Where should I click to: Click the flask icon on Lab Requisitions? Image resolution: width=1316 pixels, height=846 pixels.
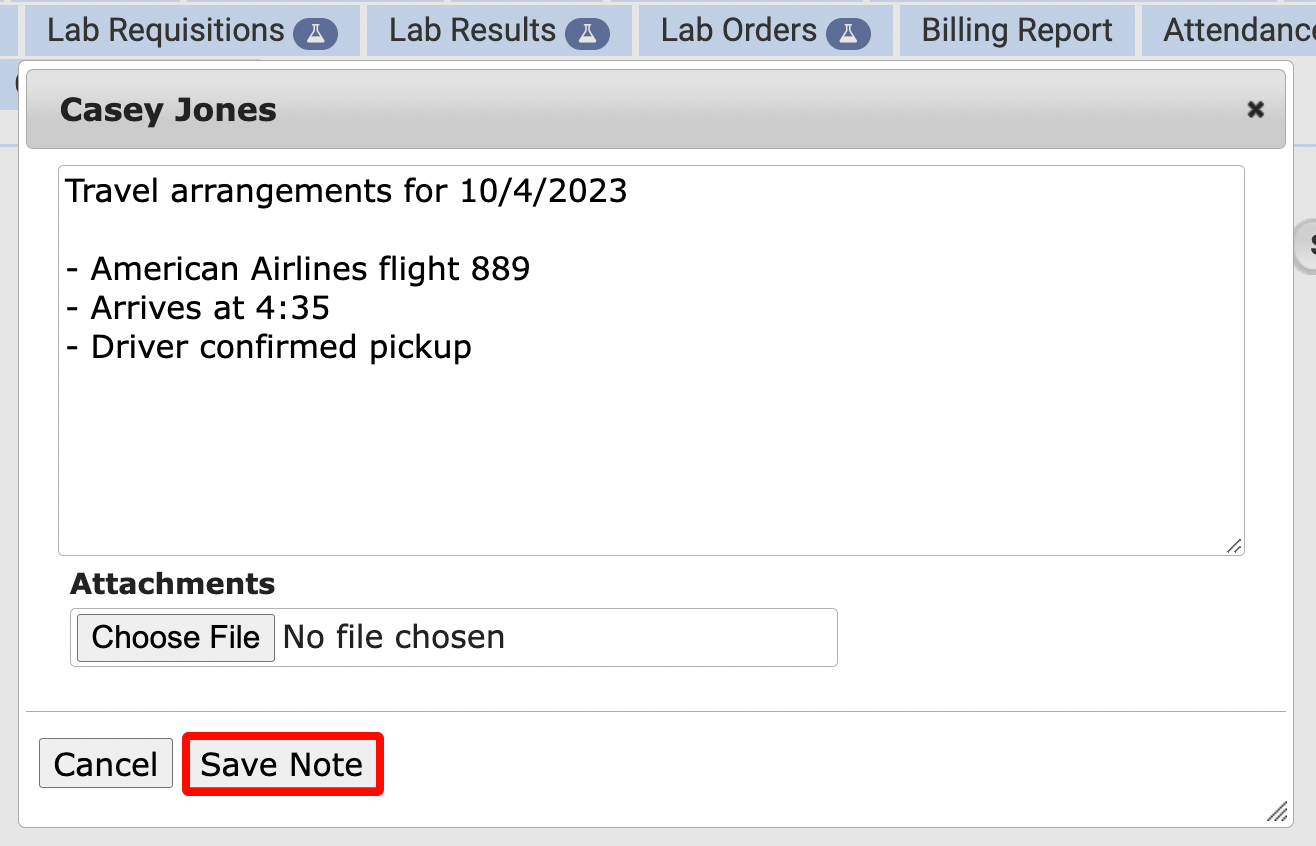coord(315,33)
